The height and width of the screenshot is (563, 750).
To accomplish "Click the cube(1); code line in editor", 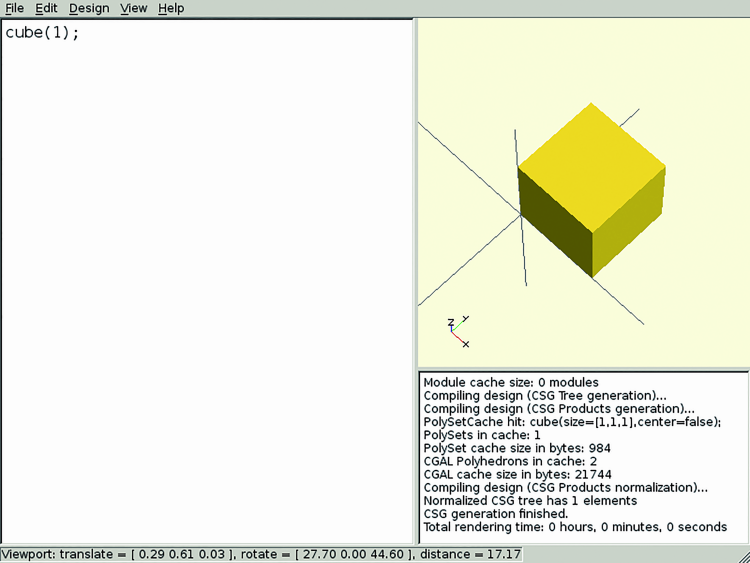I will [x=42, y=32].
